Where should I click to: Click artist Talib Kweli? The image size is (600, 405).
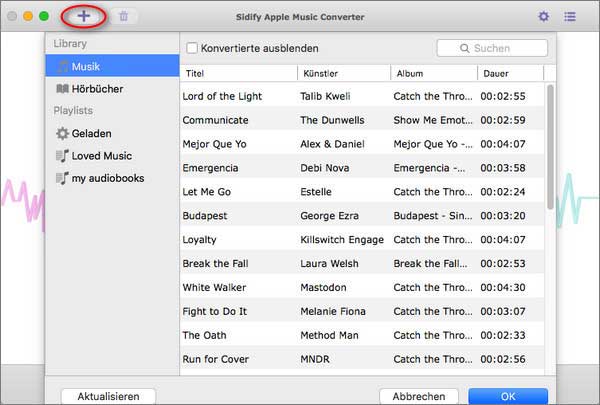[x=325, y=96]
